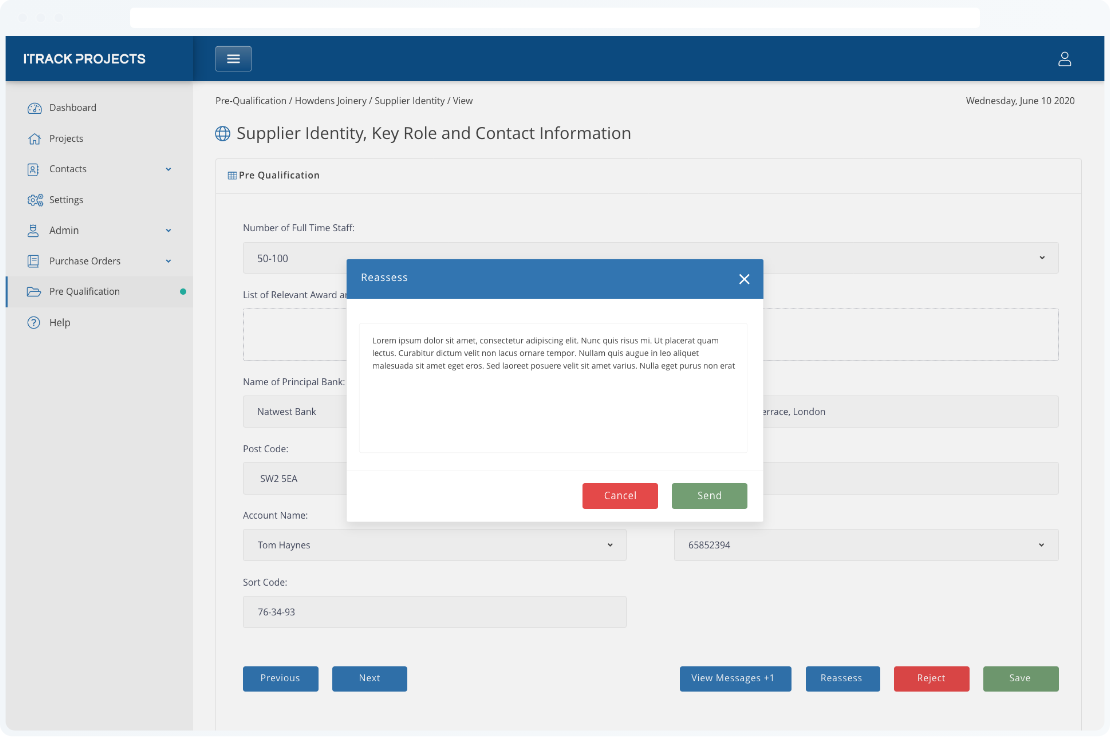Click the red Reject button
Viewport: 1110px width, 738px height.
click(x=931, y=678)
